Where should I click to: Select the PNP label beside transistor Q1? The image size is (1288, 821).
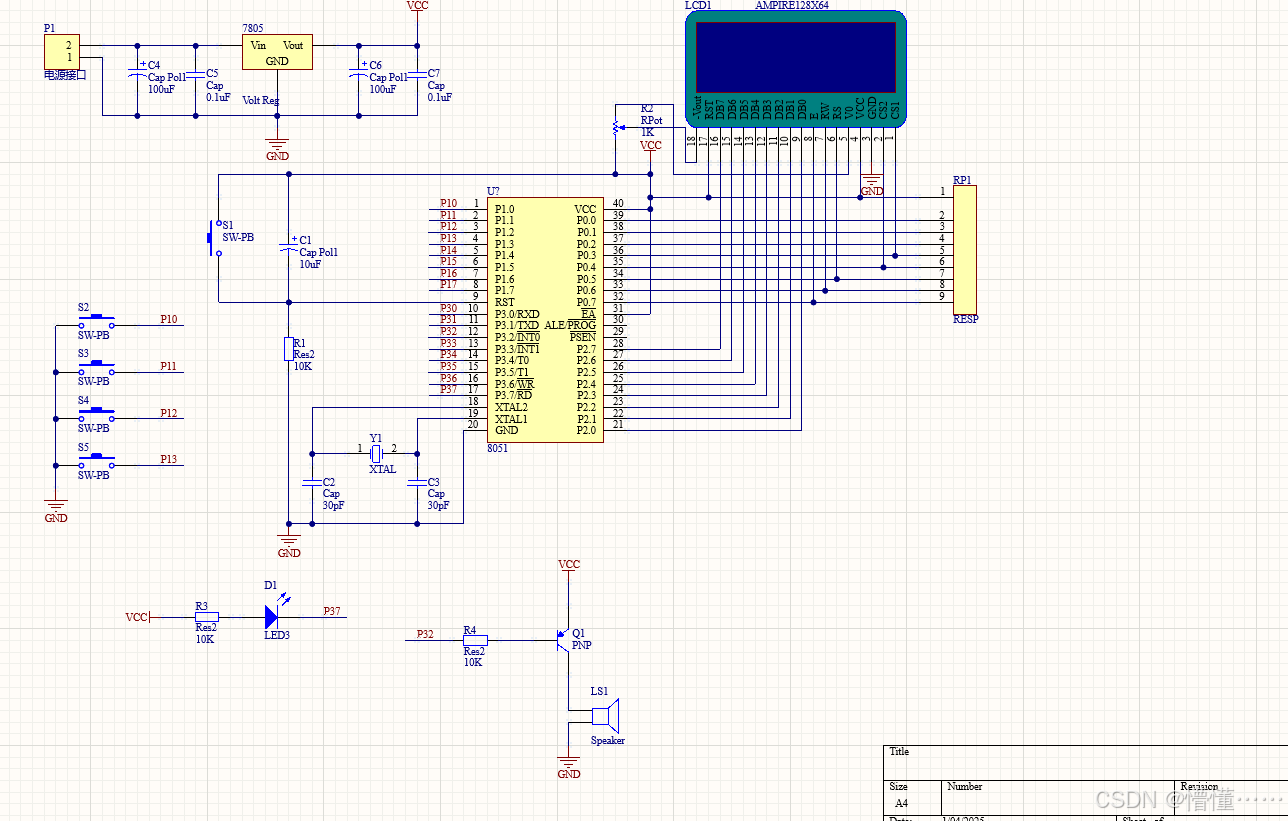tap(581, 646)
